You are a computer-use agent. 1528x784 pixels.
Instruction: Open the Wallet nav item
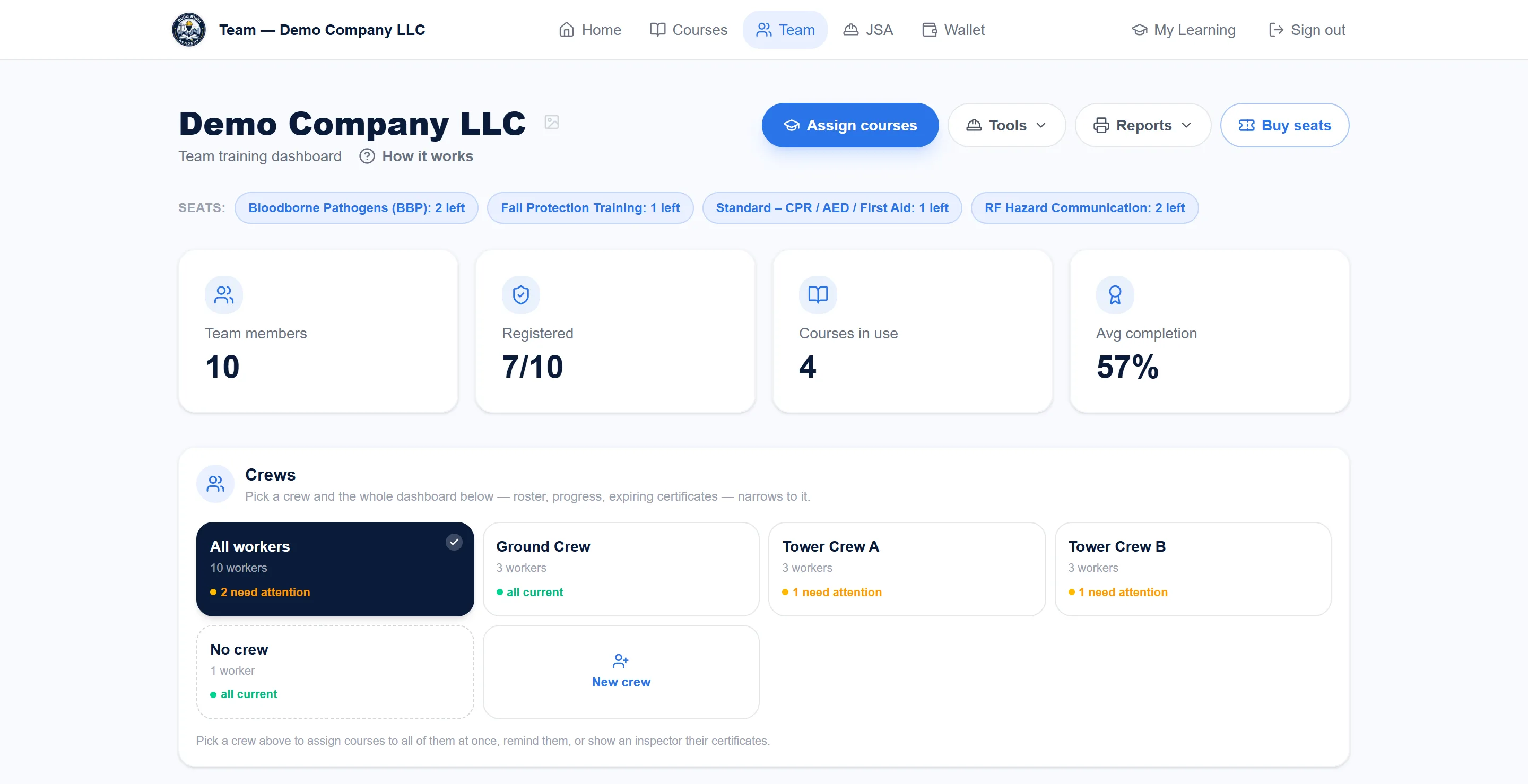click(x=953, y=30)
